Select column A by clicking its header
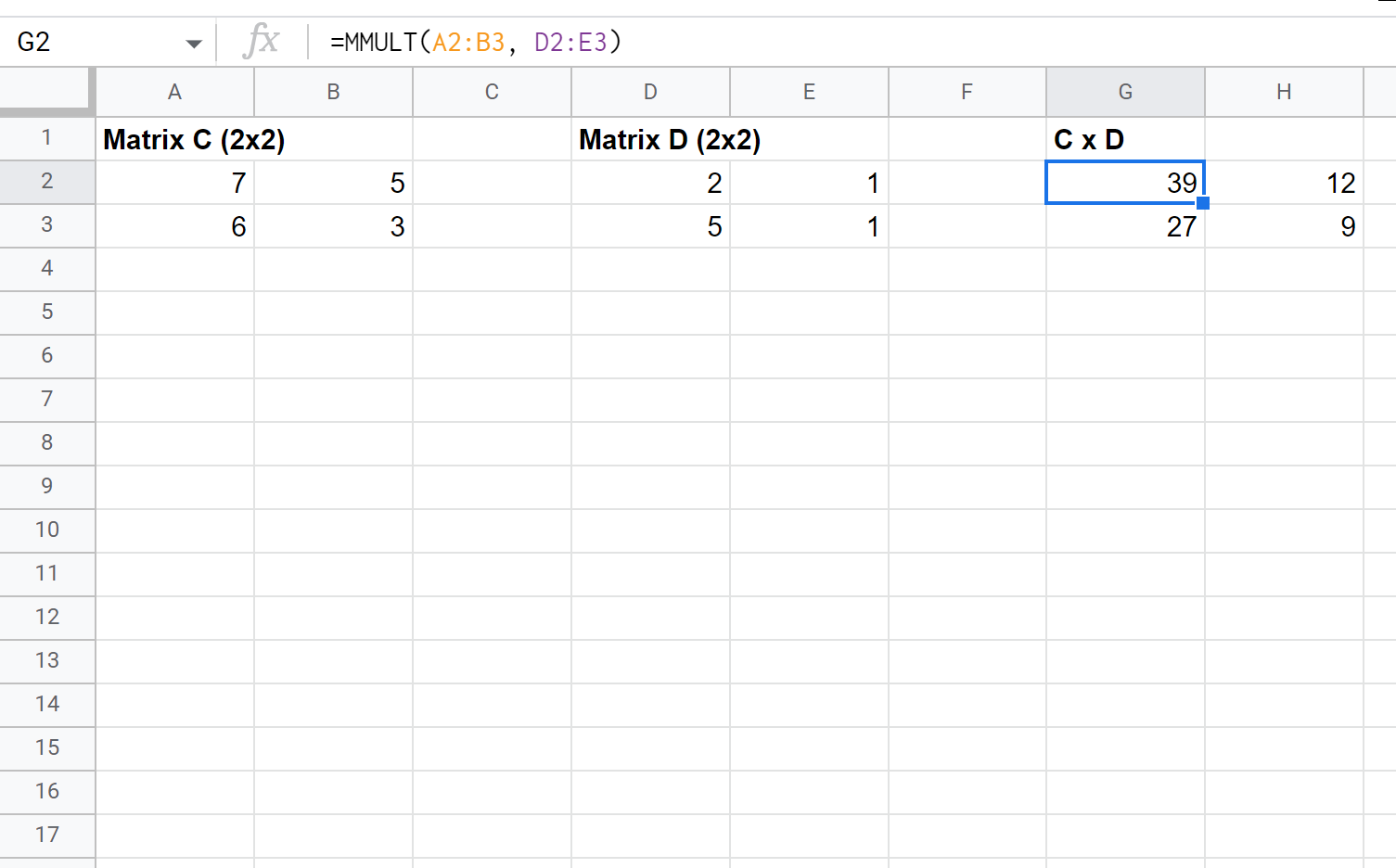The image size is (1396, 868). point(174,92)
